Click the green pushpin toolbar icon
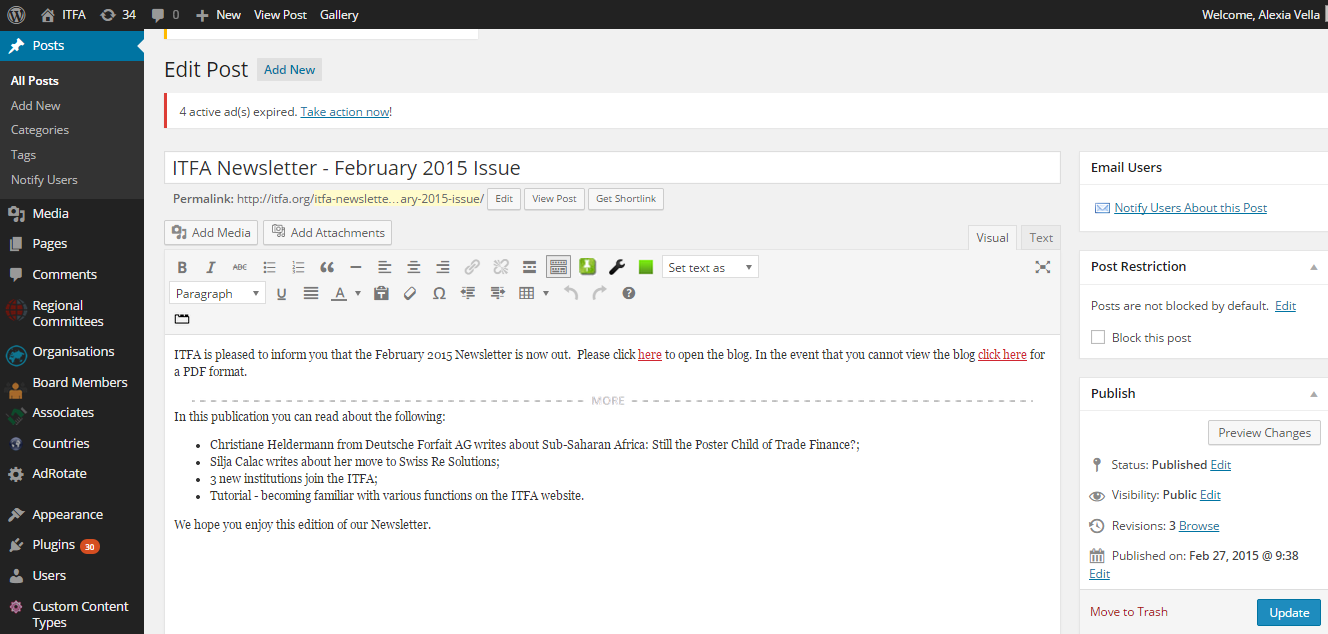Screen dimensions: 1328x634 click(x=588, y=267)
